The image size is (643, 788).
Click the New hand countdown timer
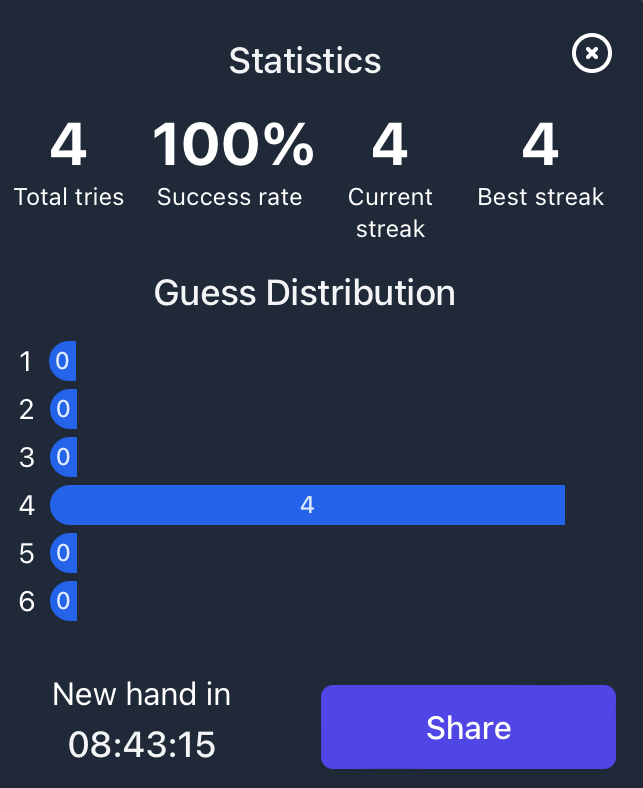click(142, 744)
